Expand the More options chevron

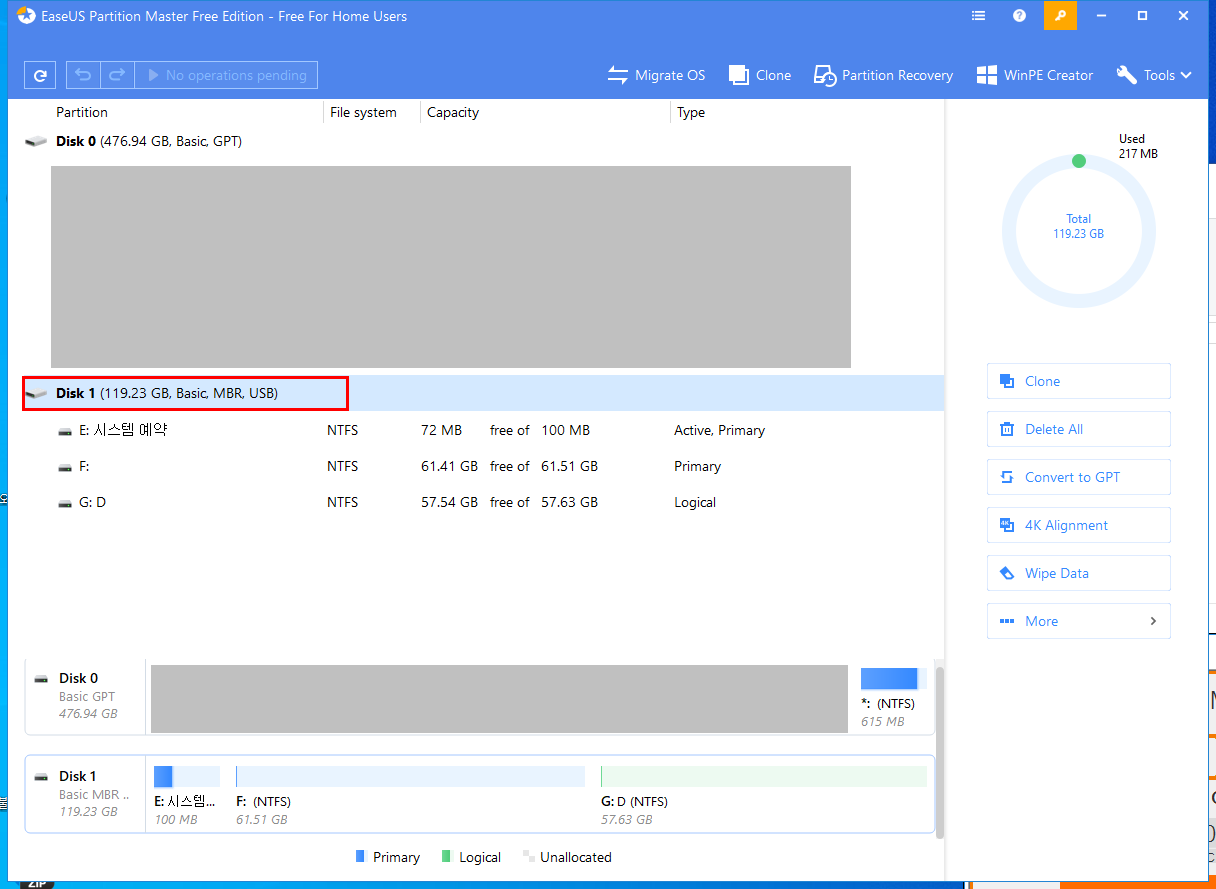[x=1153, y=621]
